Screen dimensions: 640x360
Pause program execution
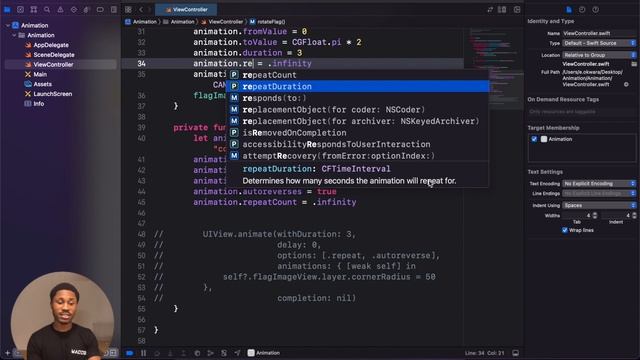coord(144,353)
